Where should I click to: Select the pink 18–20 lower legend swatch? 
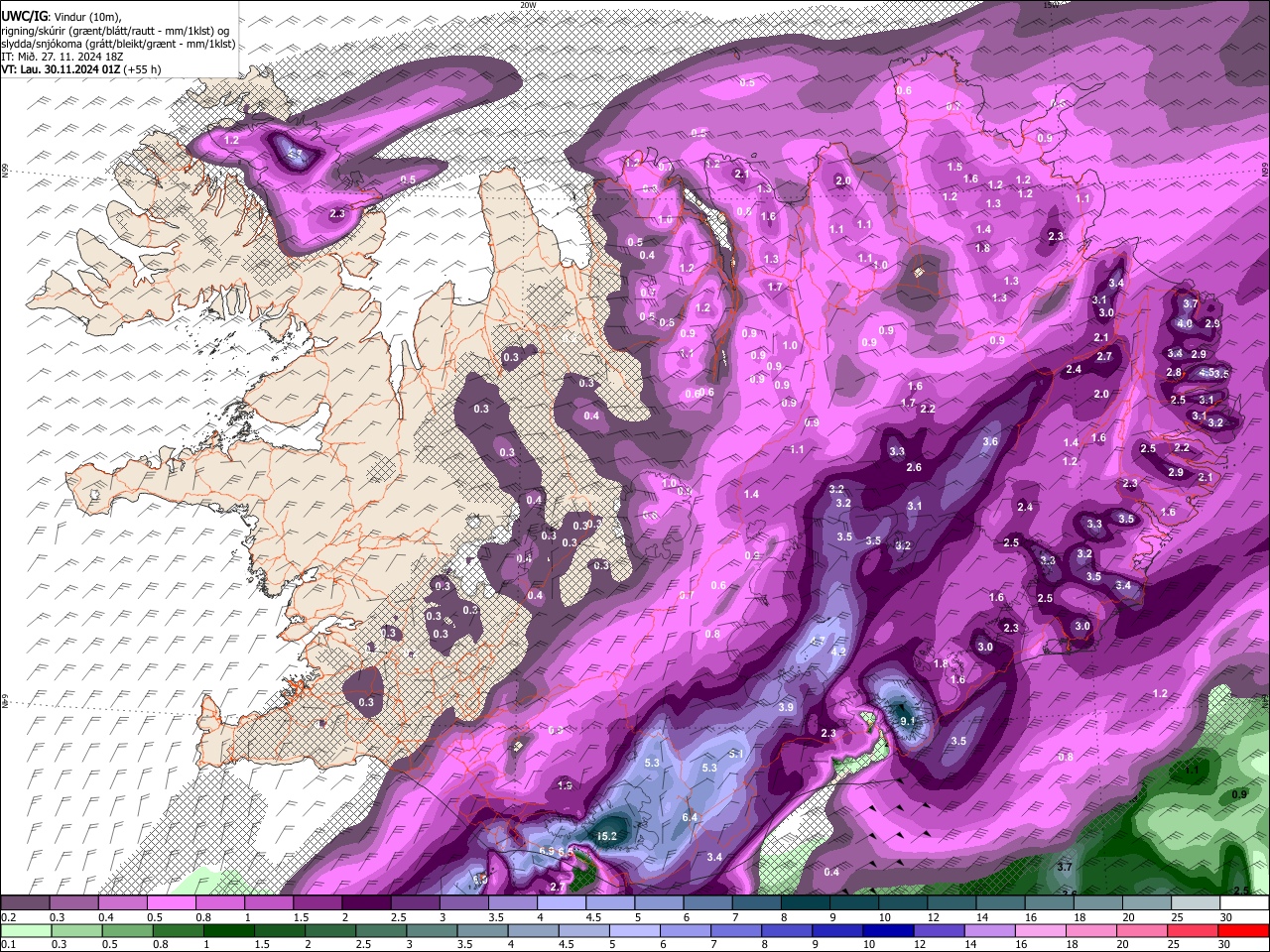click(1092, 930)
